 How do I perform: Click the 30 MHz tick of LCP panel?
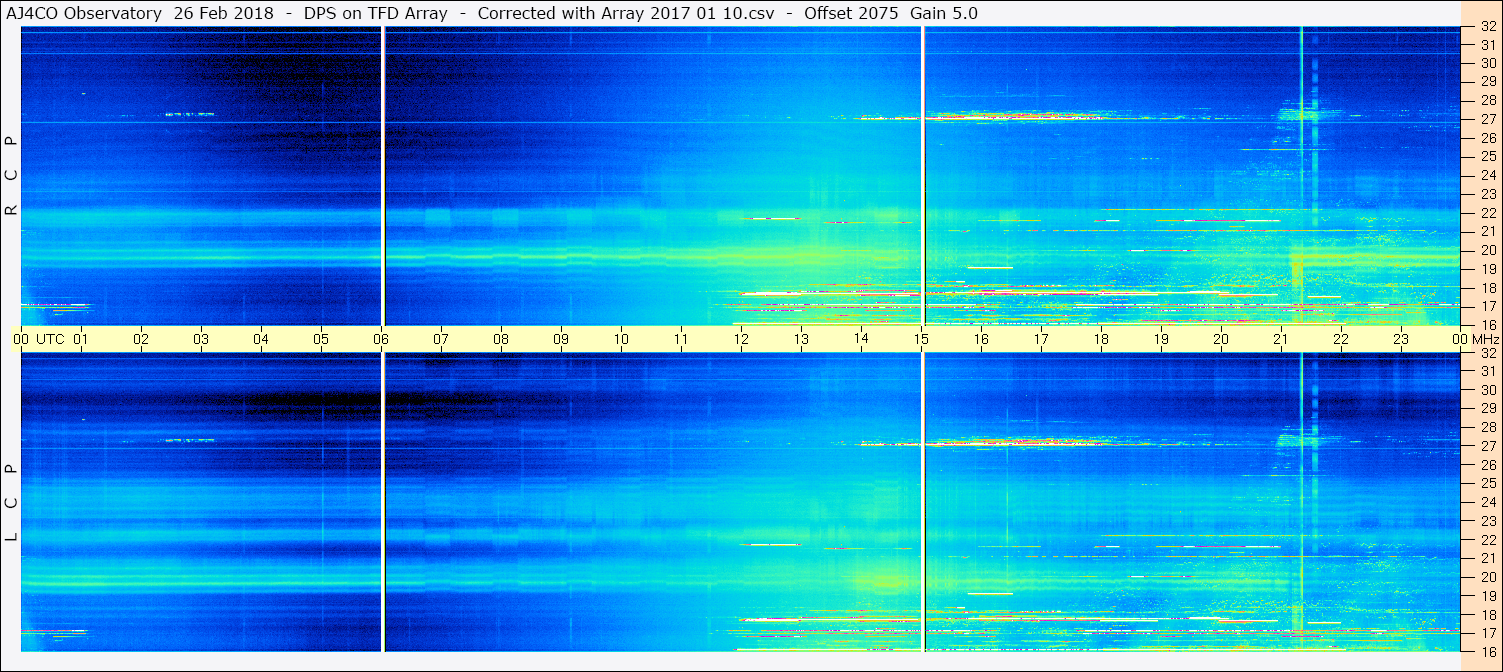point(1487,390)
